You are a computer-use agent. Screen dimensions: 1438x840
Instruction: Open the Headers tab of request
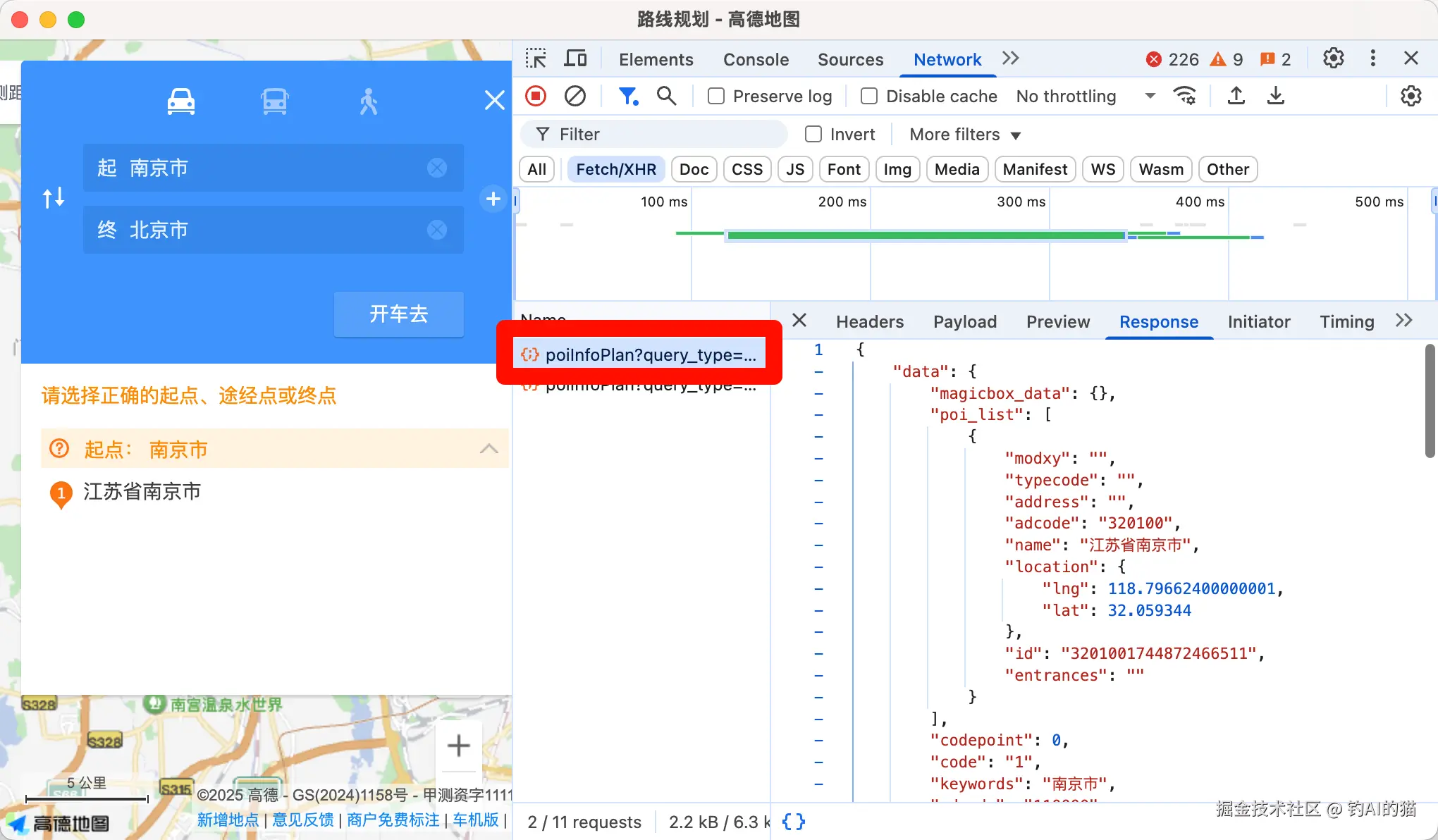869,321
